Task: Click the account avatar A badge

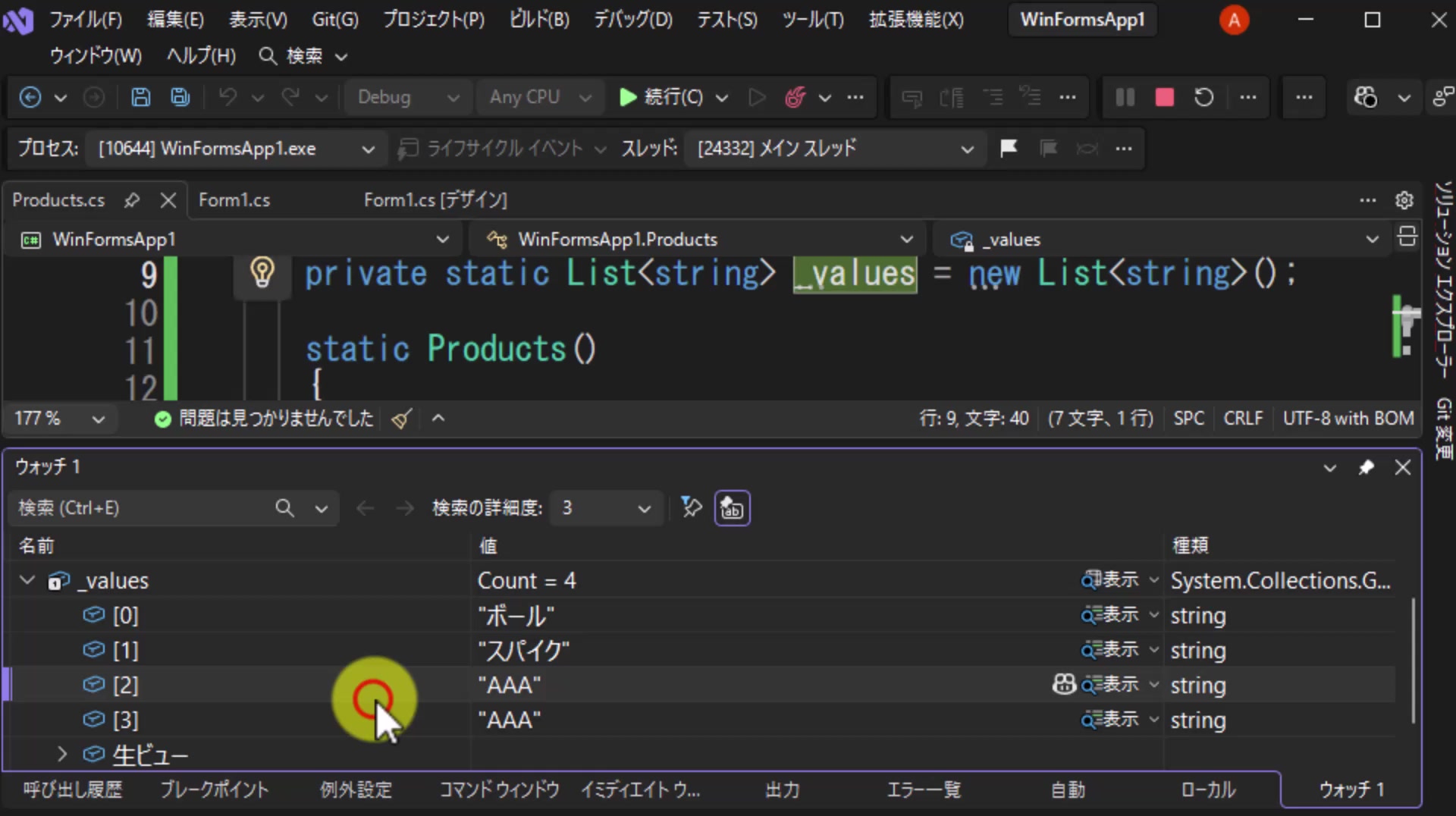Action: [1234, 20]
